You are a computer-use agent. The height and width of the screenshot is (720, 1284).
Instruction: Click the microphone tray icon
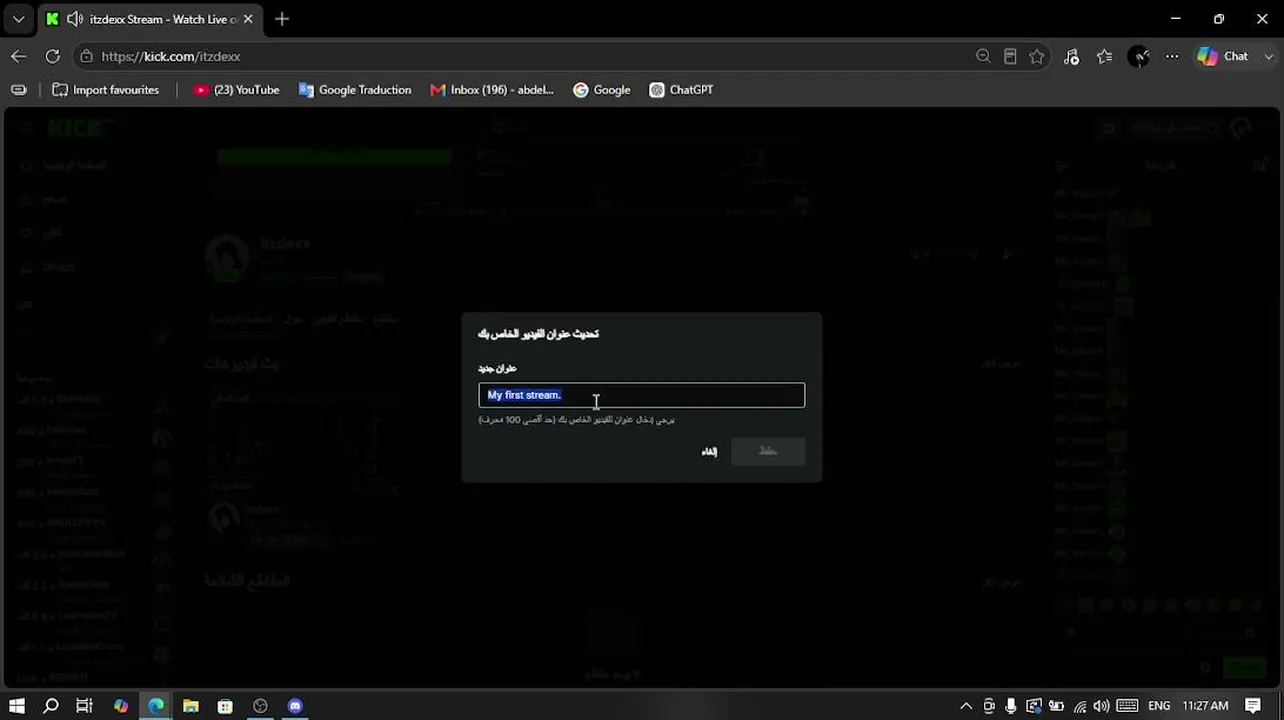1012,706
